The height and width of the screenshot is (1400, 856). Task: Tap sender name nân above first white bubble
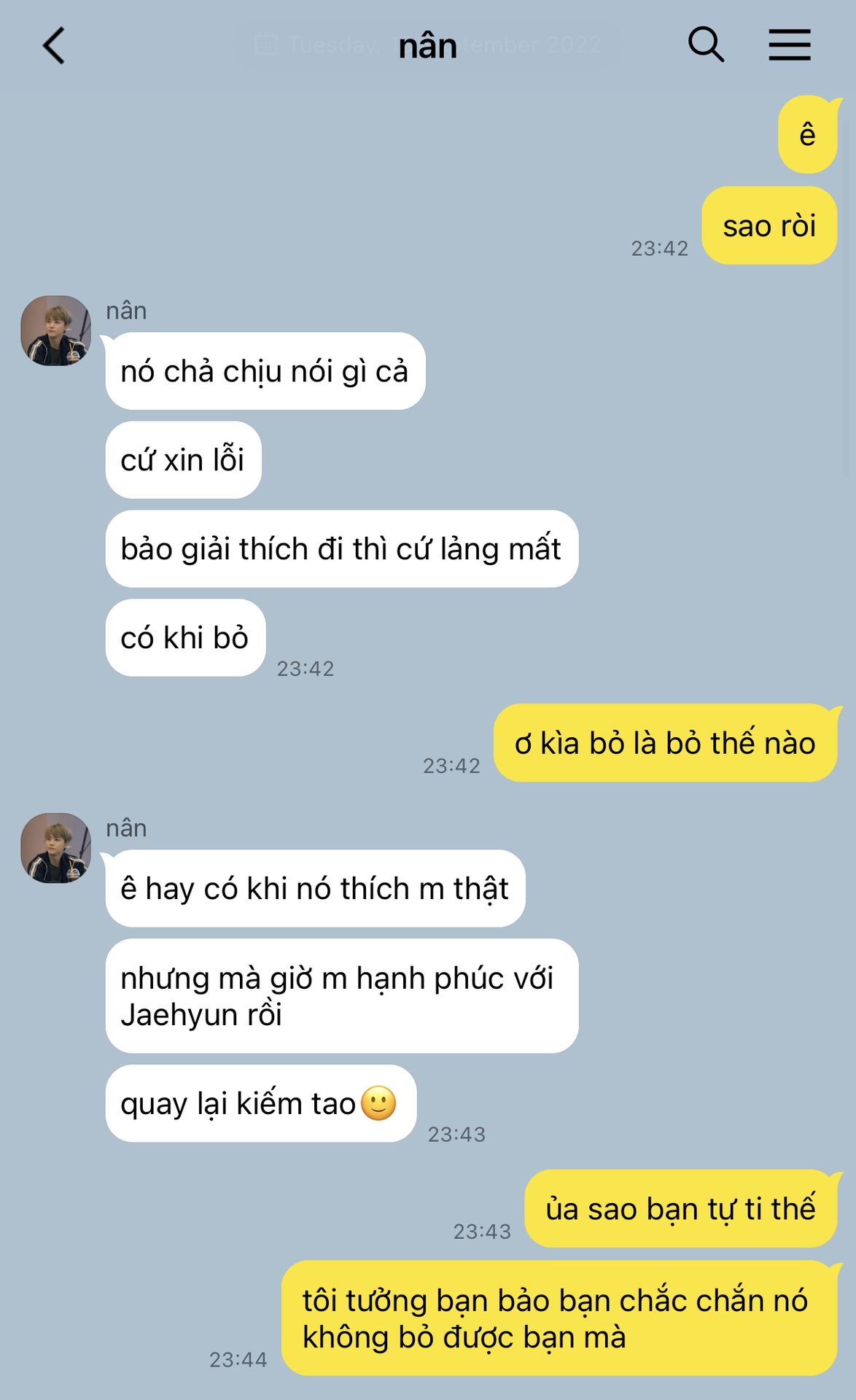point(126,311)
